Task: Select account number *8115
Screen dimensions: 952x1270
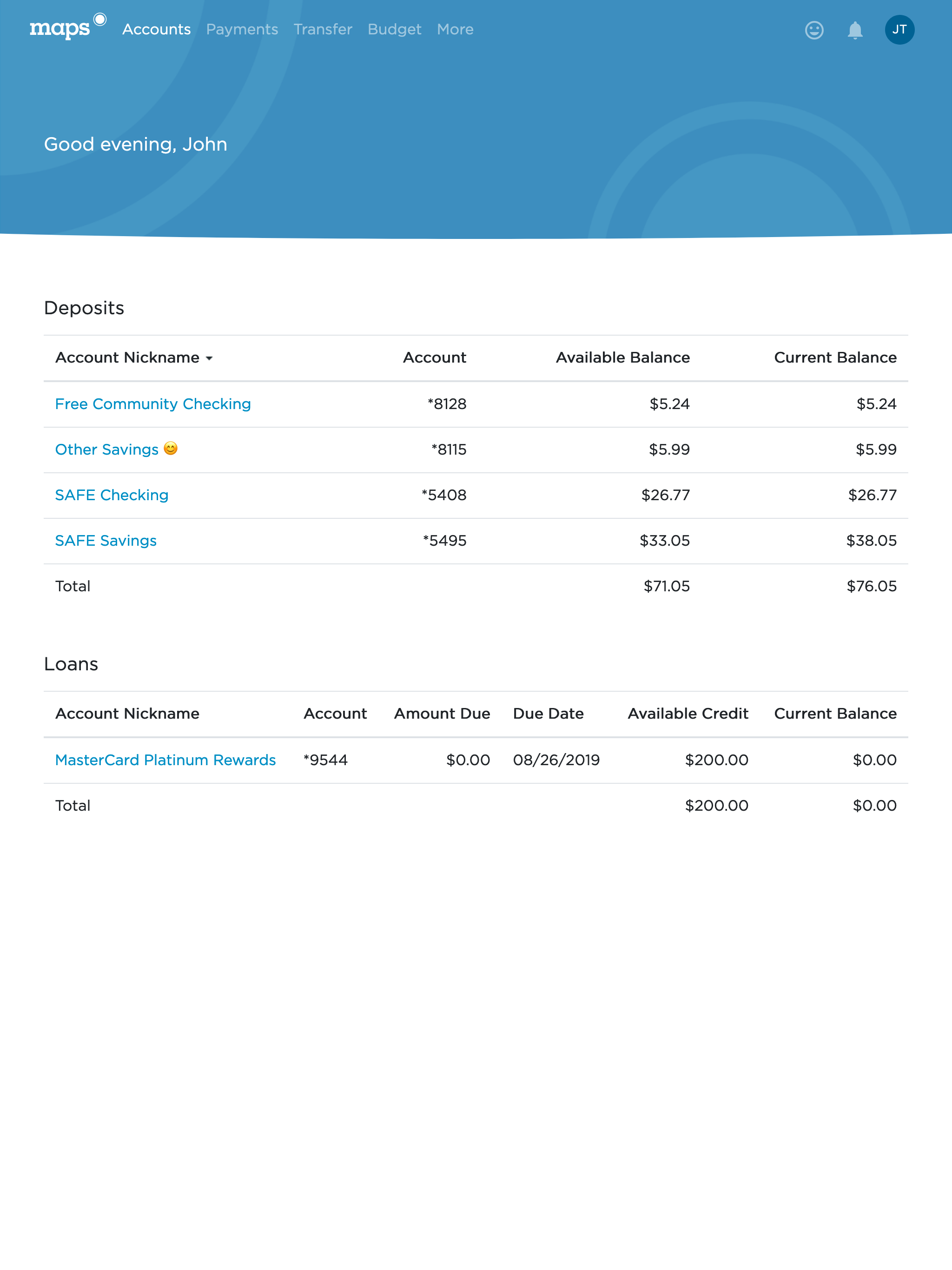Action: click(x=449, y=449)
